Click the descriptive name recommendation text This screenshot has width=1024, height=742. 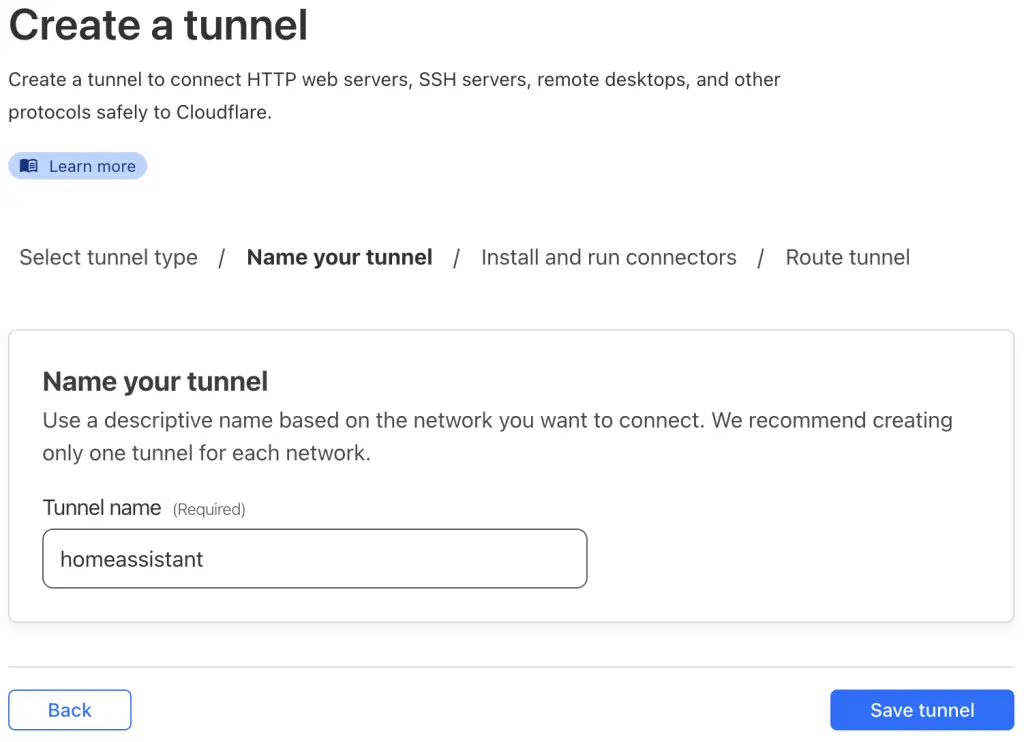(x=498, y=436)
